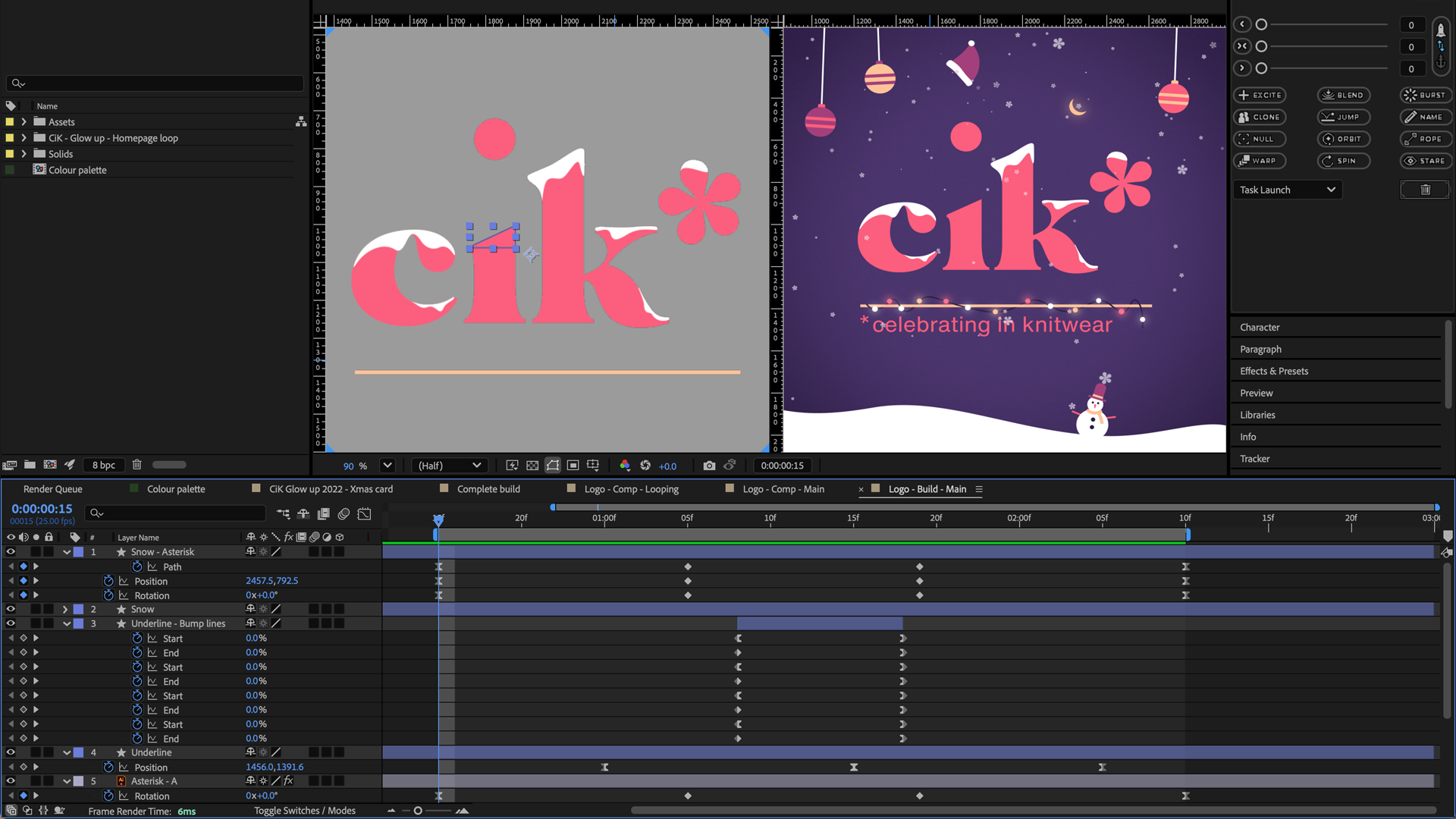Click the EXCITE button in script panel

tap(1260, 95)
